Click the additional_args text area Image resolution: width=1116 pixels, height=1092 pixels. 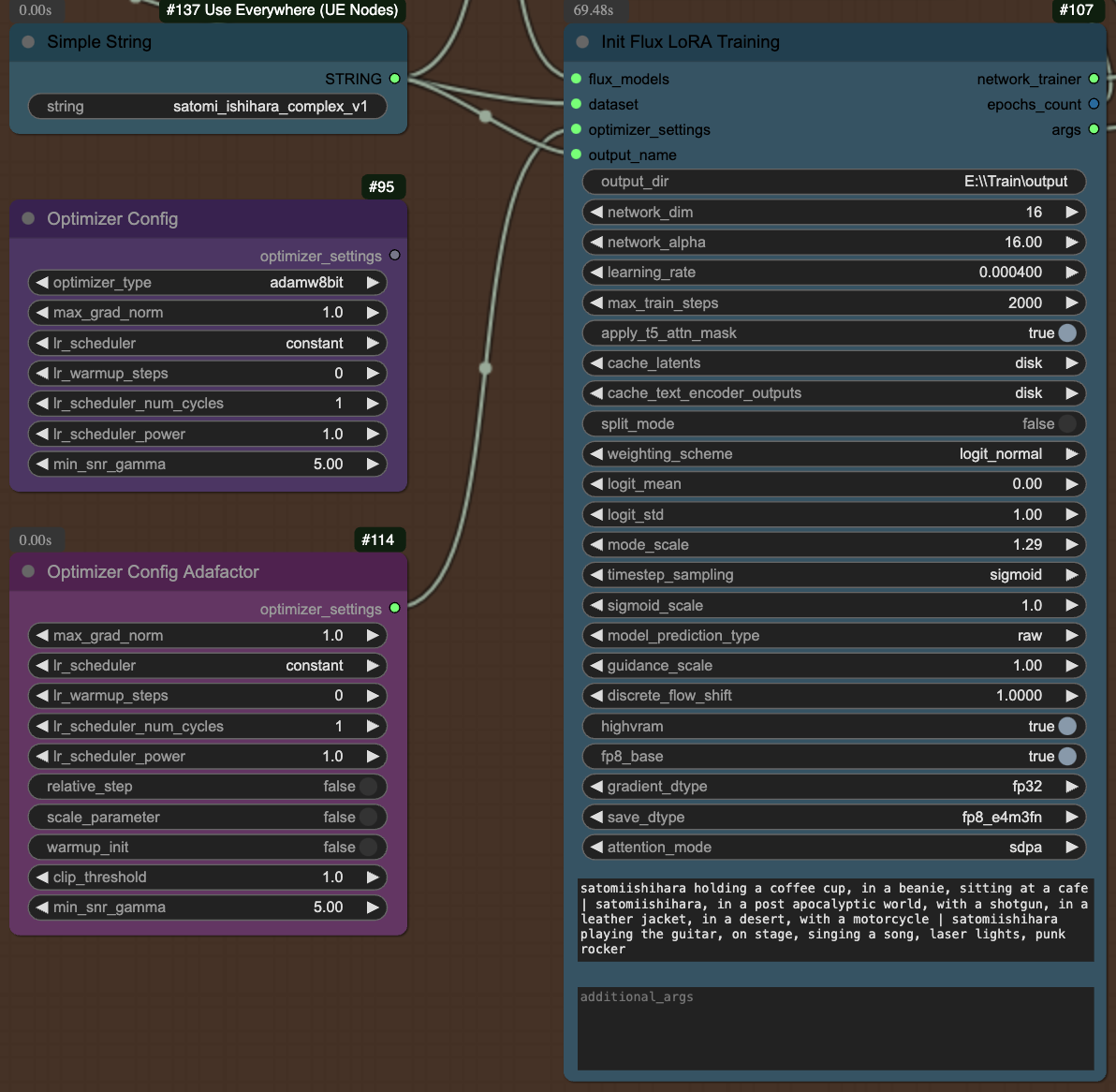click(835, 1028)
